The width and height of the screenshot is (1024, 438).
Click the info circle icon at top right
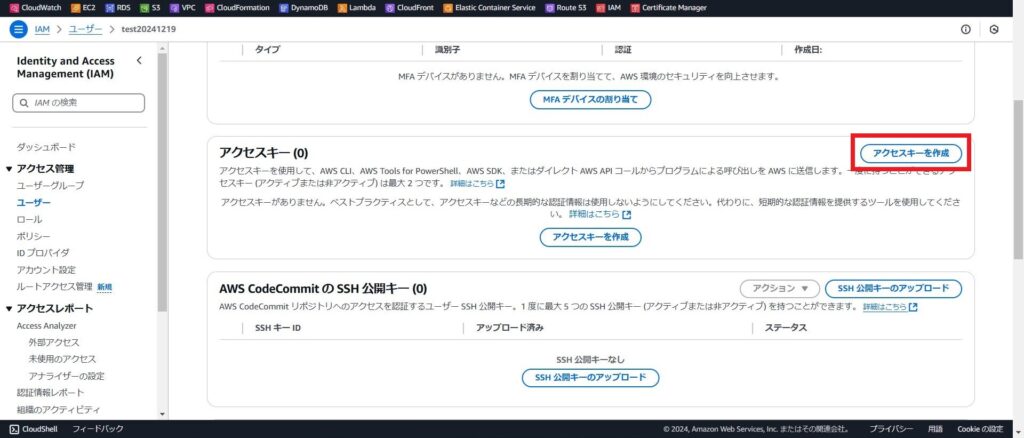pyautogui.click(x=965, y=30)
